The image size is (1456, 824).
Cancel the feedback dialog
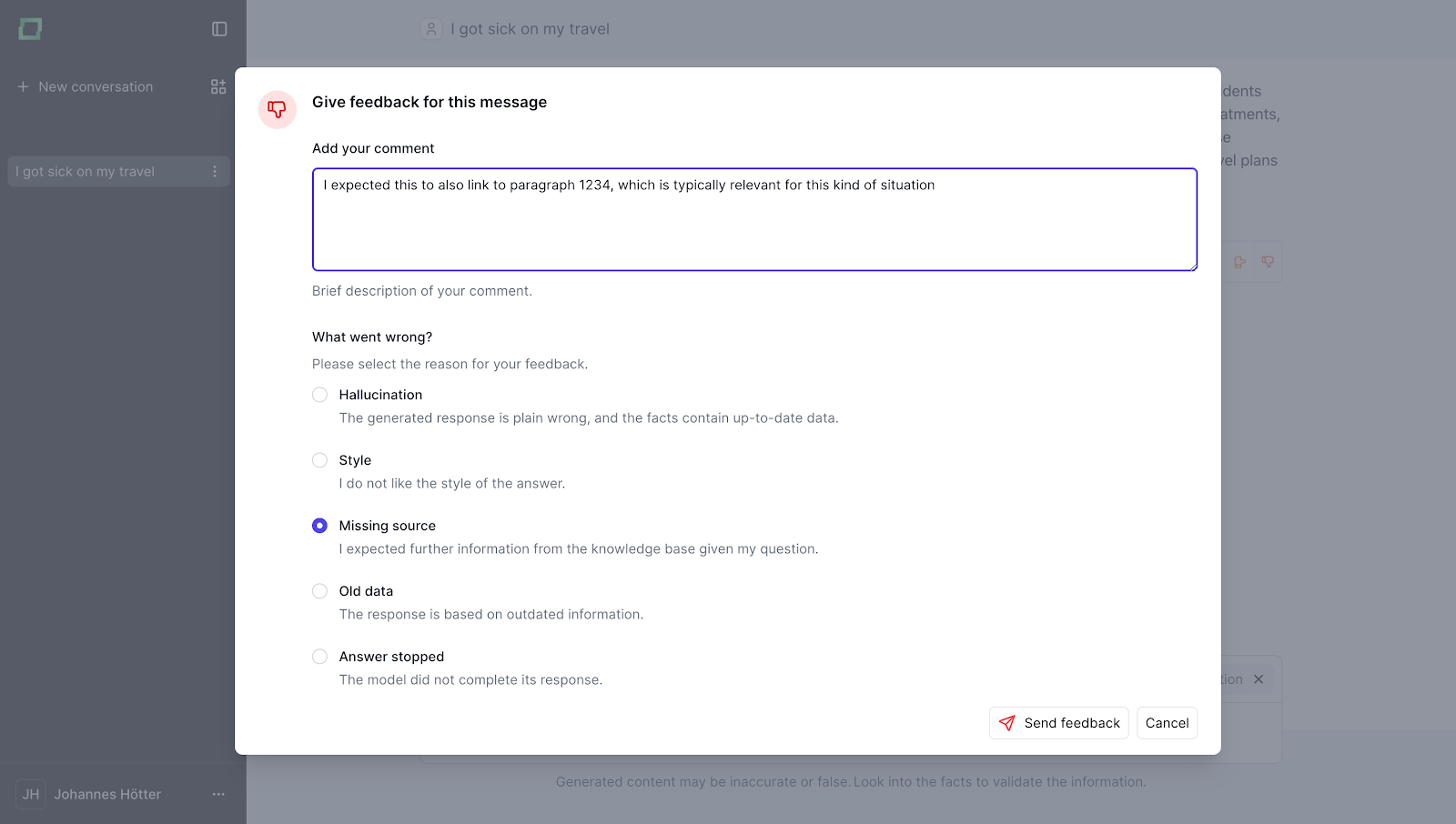click(x=1167, y=723)
